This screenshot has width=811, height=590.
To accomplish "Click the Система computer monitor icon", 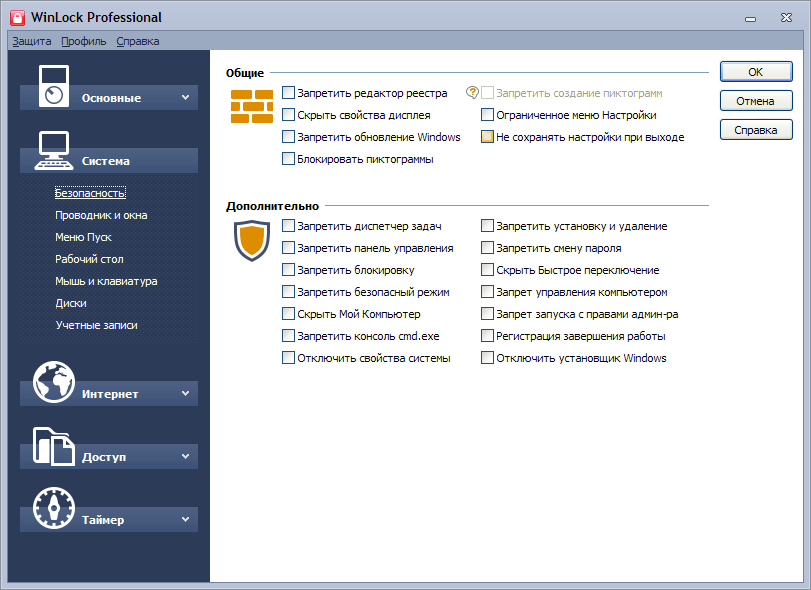I will pyautogui.click(x=54, y=150).
